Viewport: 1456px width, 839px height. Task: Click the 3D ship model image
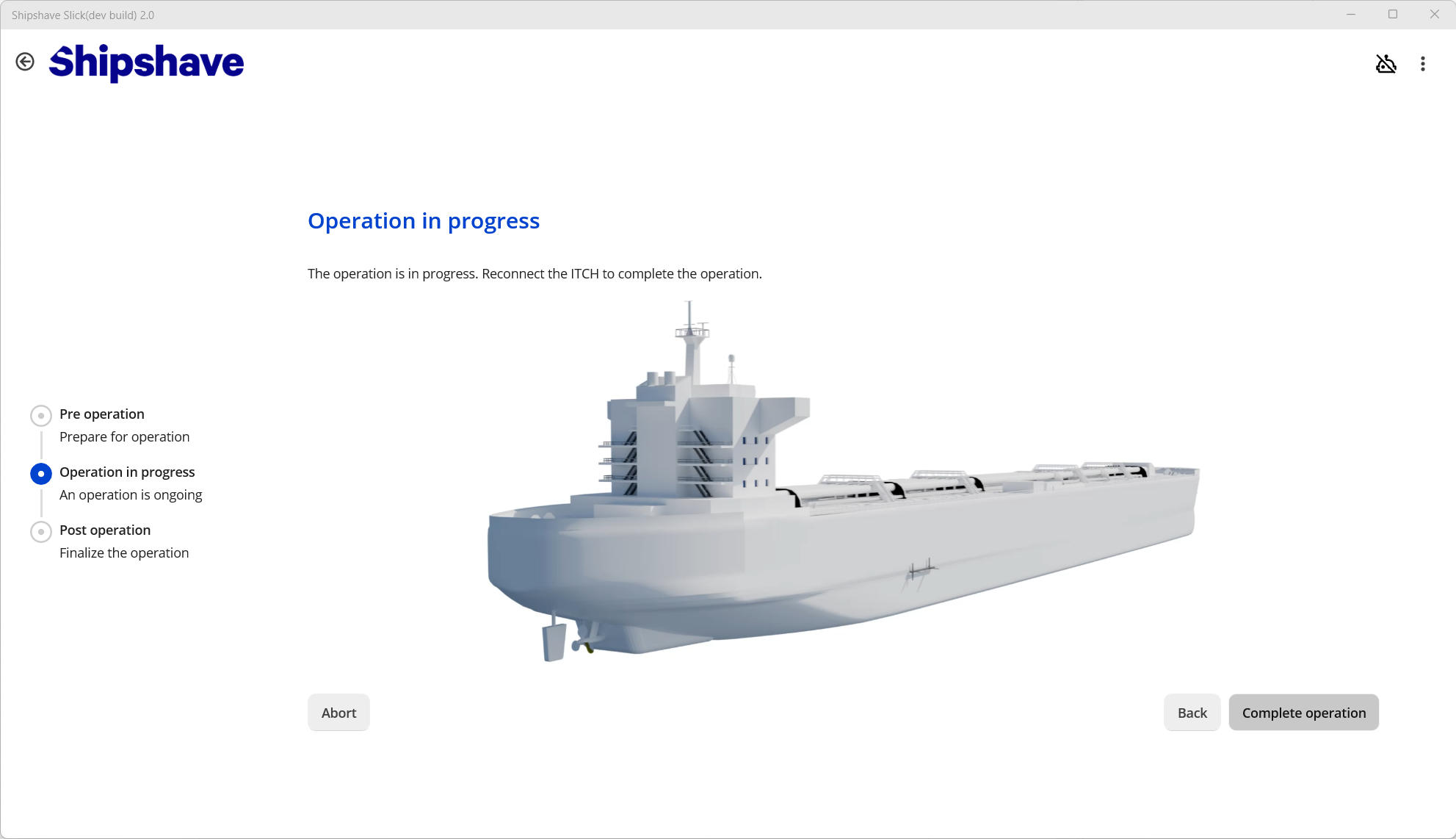click(843, 514)
